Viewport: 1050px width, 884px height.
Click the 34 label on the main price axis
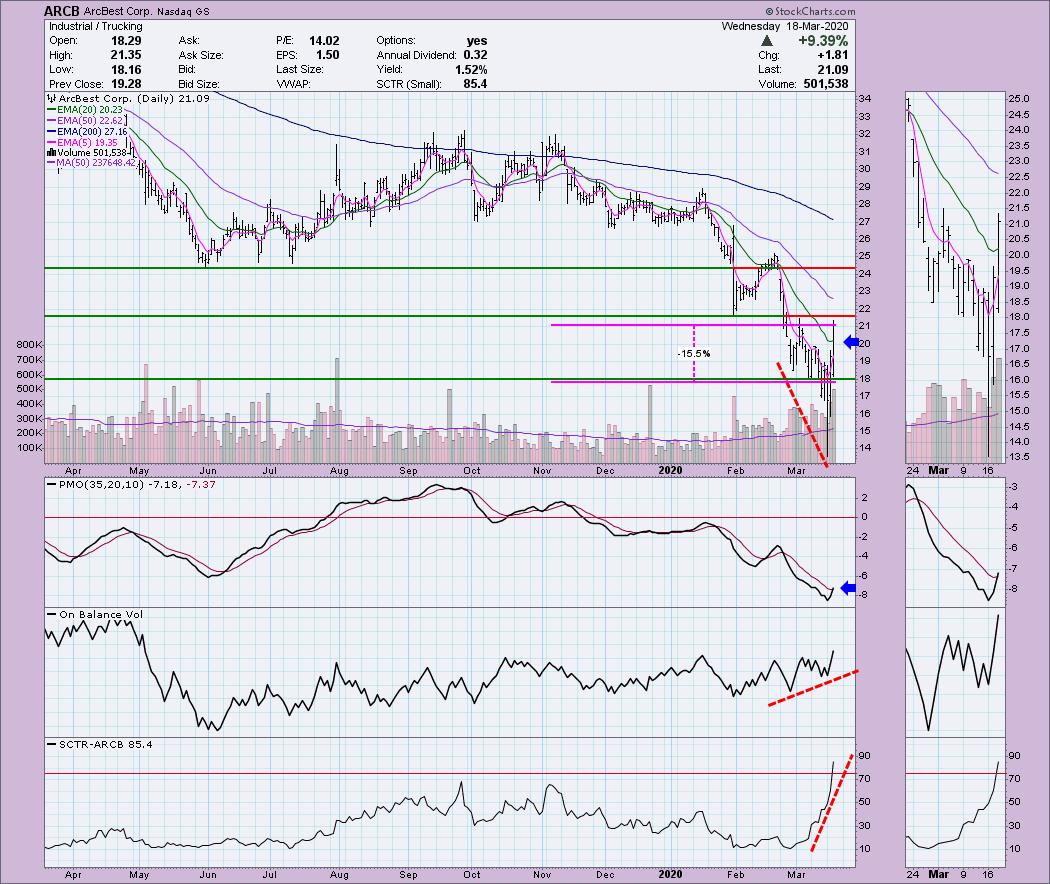point(865,99)
